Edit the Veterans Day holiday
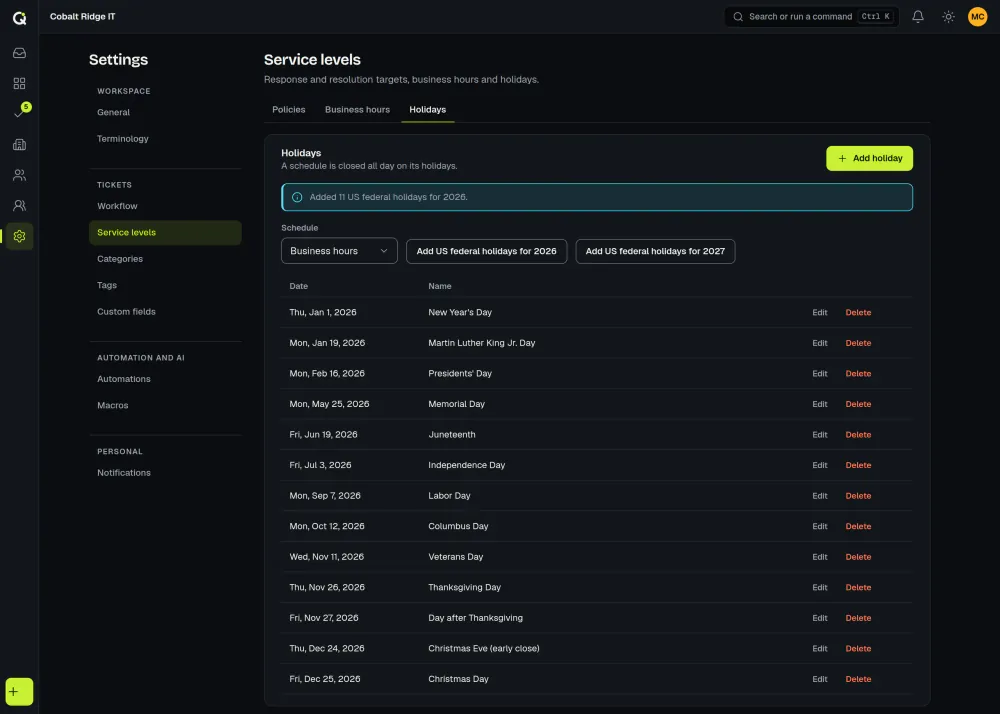 pyautogui.click(x=820, y=557)
